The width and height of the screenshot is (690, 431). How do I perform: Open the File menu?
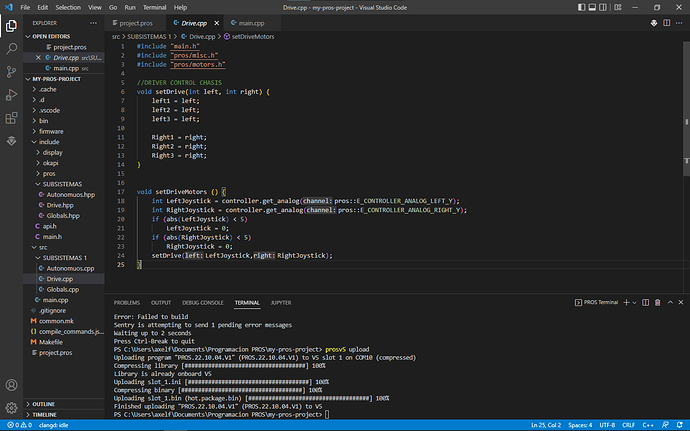click(26, 7)
